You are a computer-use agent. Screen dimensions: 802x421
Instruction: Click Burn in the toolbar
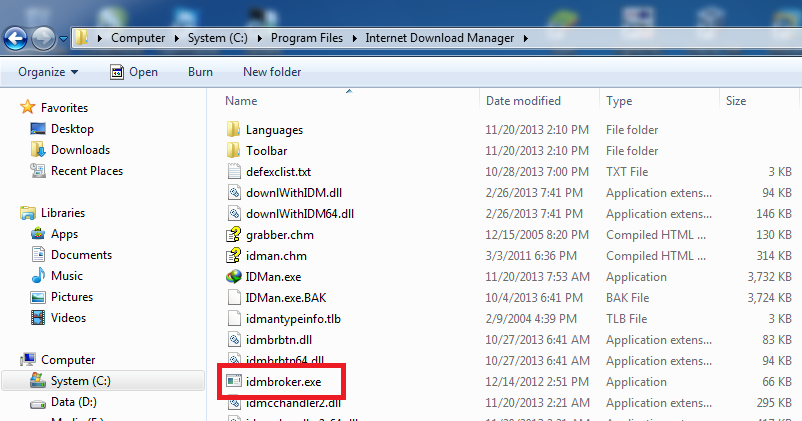click(200, 72)
